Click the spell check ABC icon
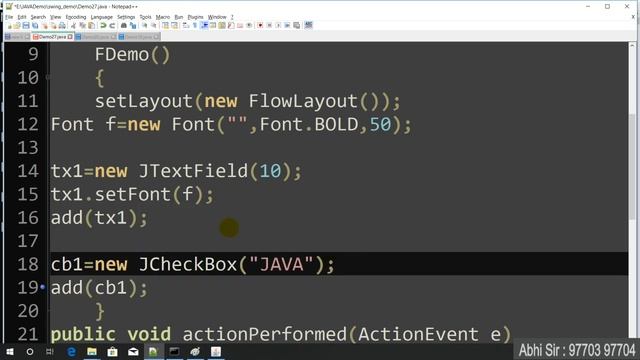This screenshot has height=360, width=640. click(x=309, y=25)
